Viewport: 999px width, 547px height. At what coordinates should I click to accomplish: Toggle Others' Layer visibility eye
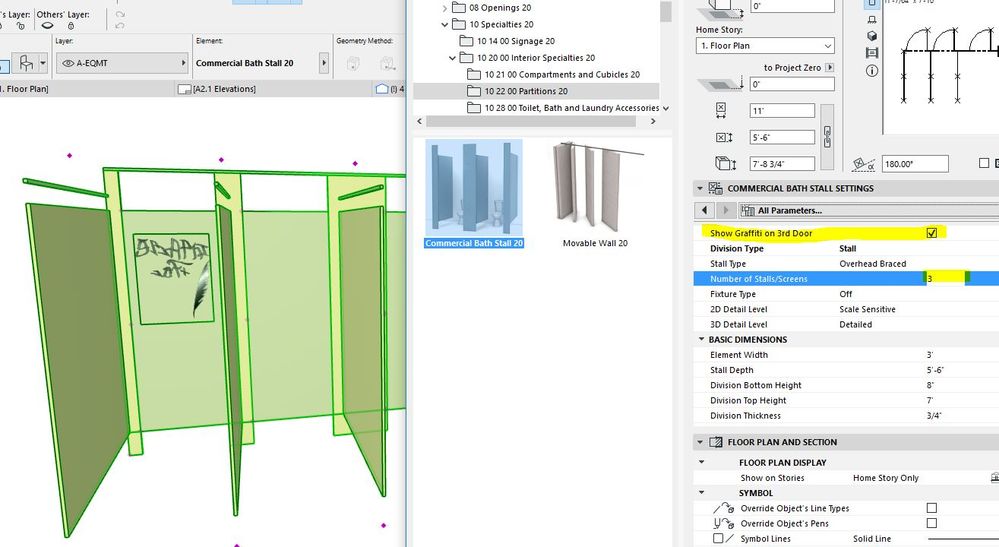click(47, 26)
